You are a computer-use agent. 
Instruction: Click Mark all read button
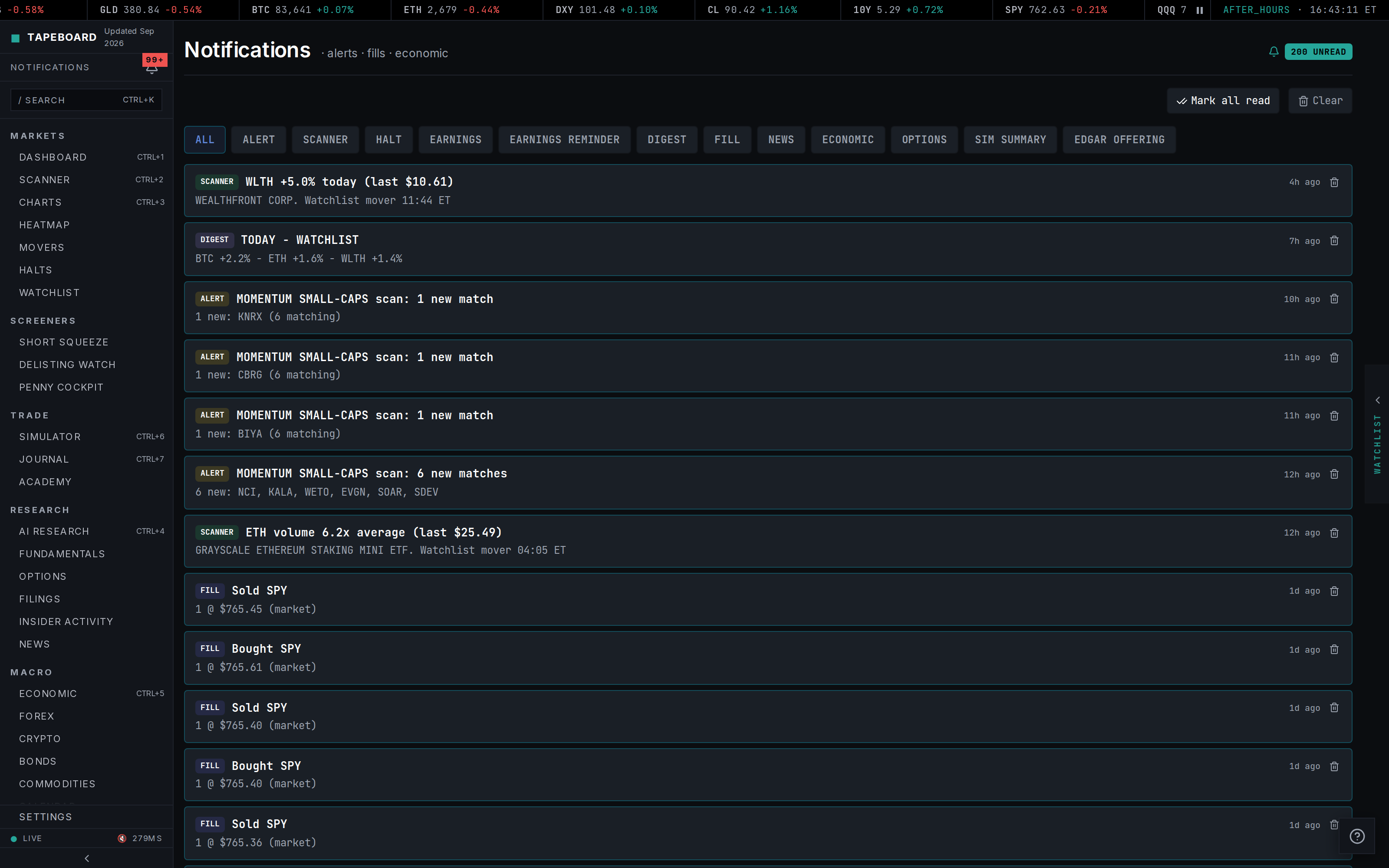[x=1223, y=100]
